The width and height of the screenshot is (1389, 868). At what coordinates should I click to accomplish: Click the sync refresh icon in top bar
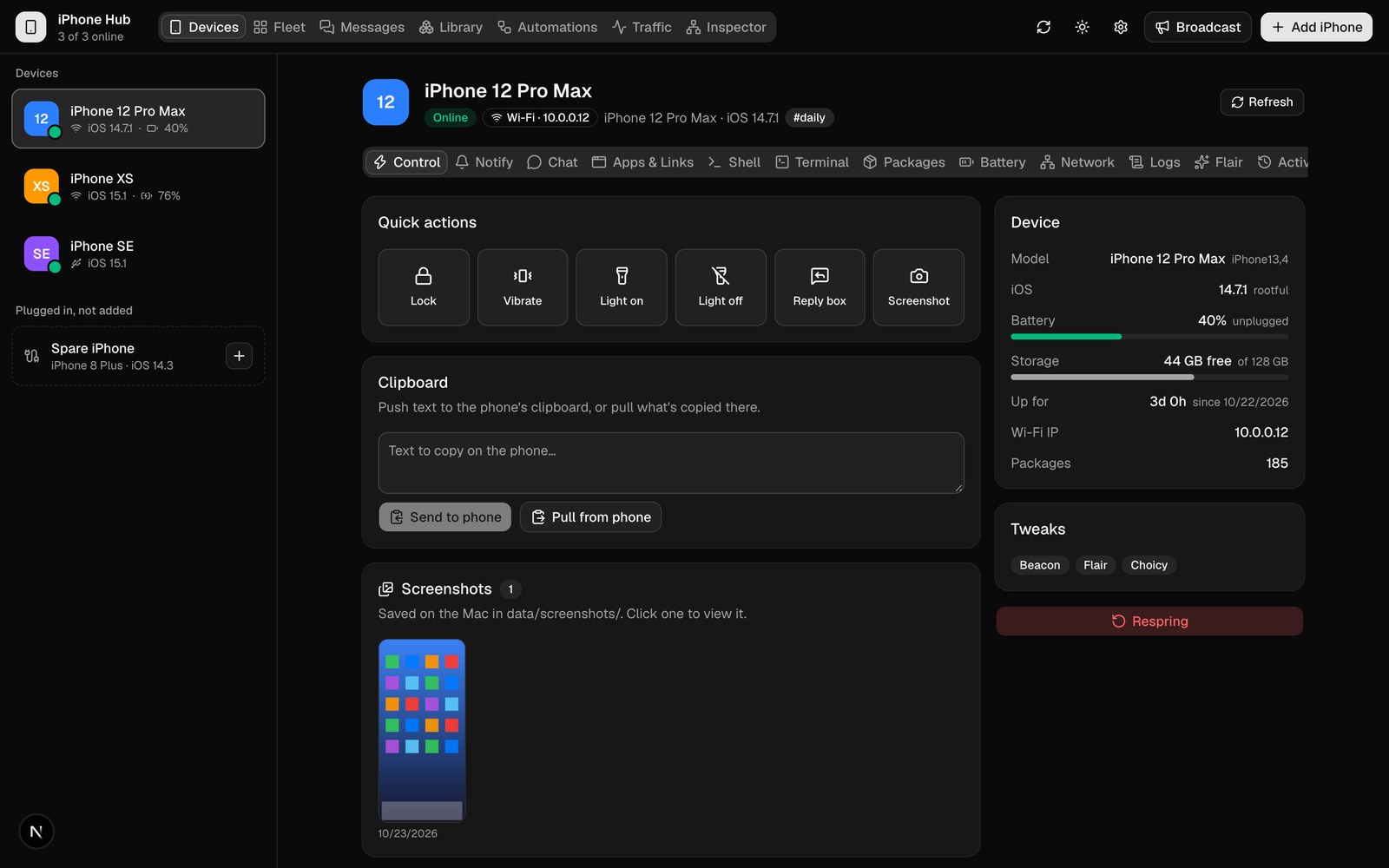1043,27
